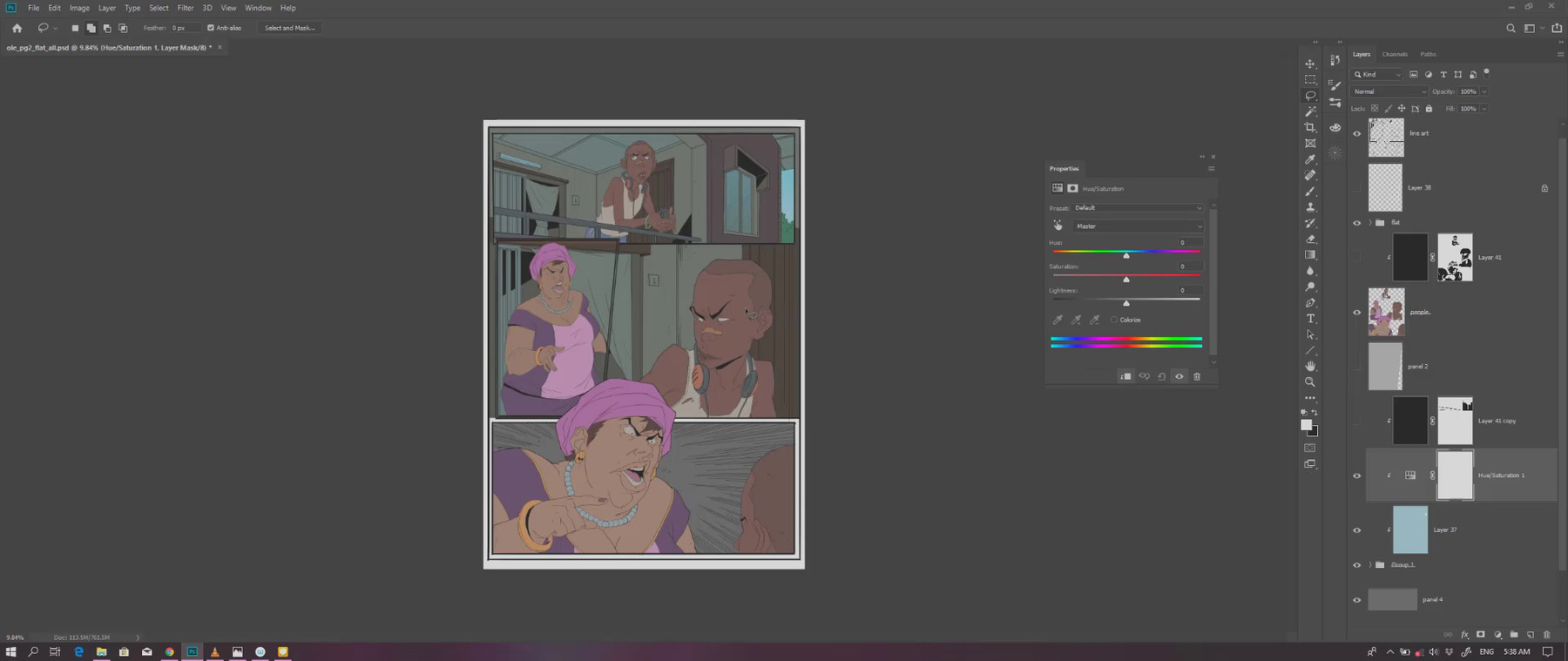
Task: Select the Move tool
Action: tap(1310, 64)
